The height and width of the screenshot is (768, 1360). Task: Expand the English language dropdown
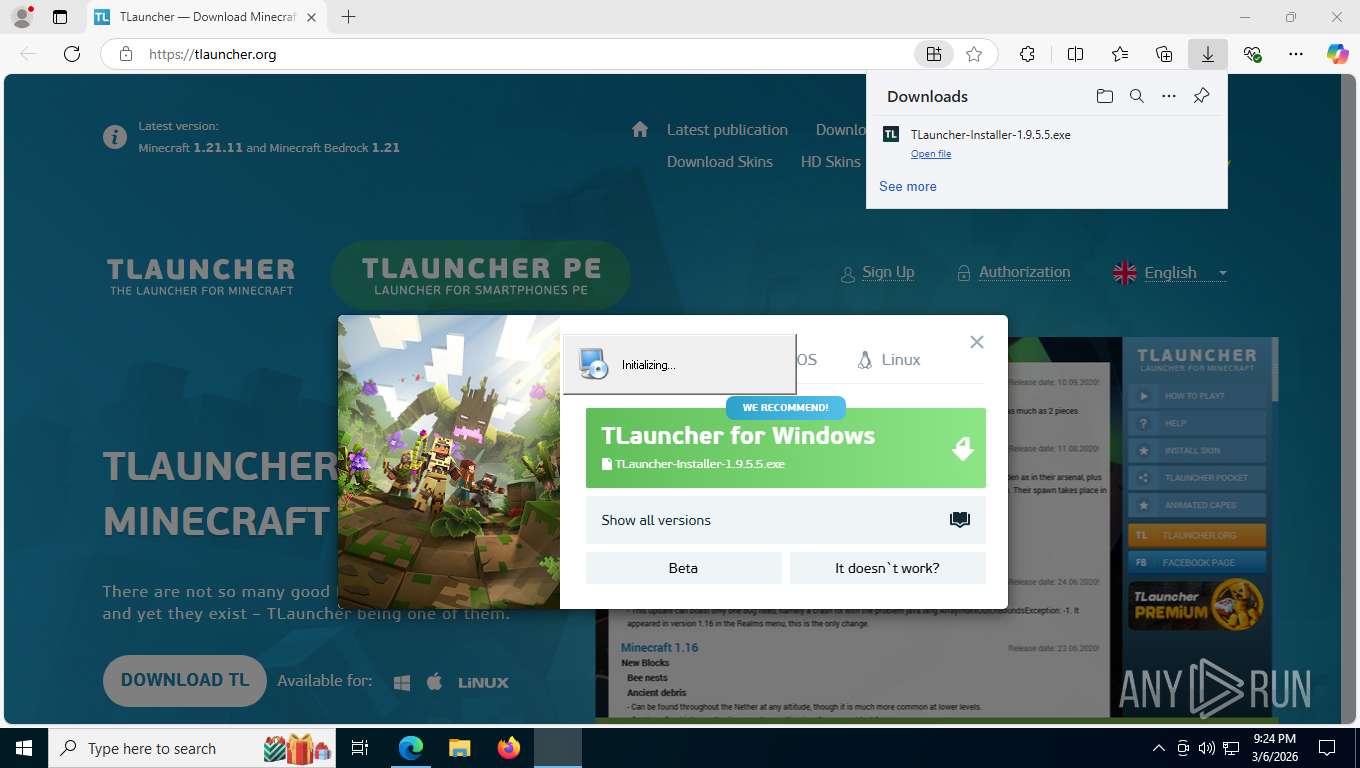(1170, 273)
